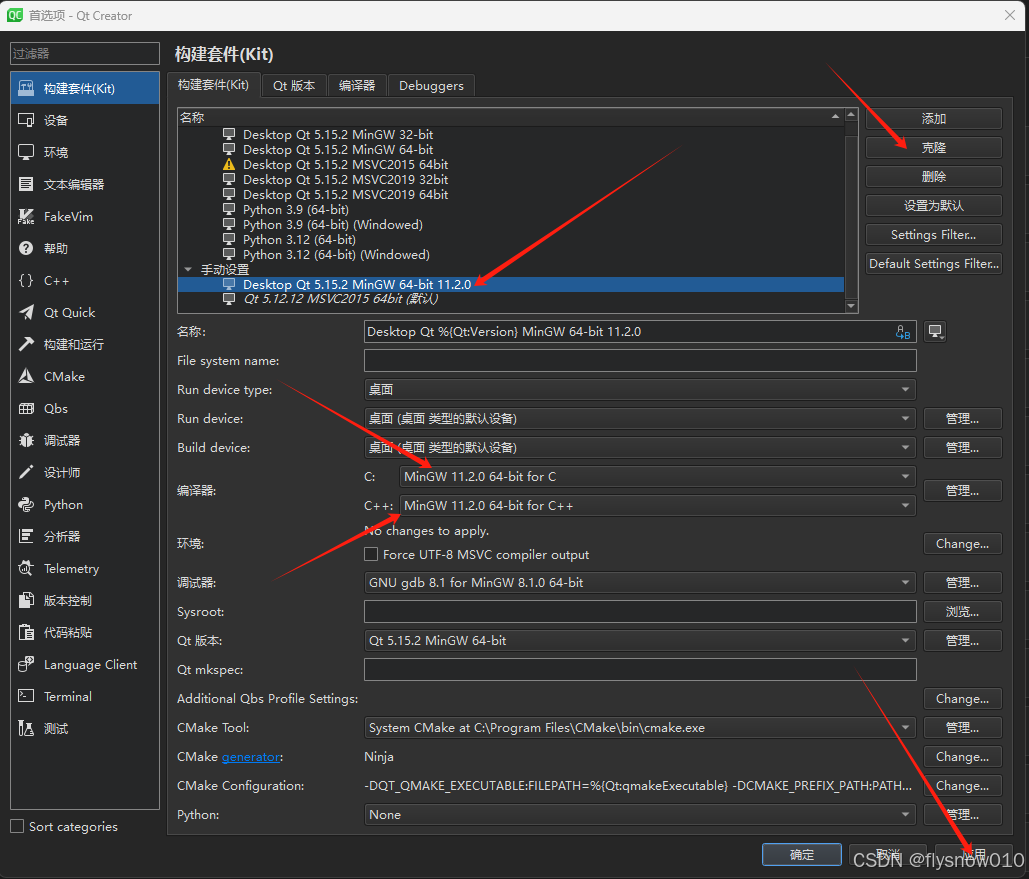Viewport: 1029px width, 879px height.
Task: Switch to the Qt 版本 tab
Action: pyautogui.click(x=294, y=85)
